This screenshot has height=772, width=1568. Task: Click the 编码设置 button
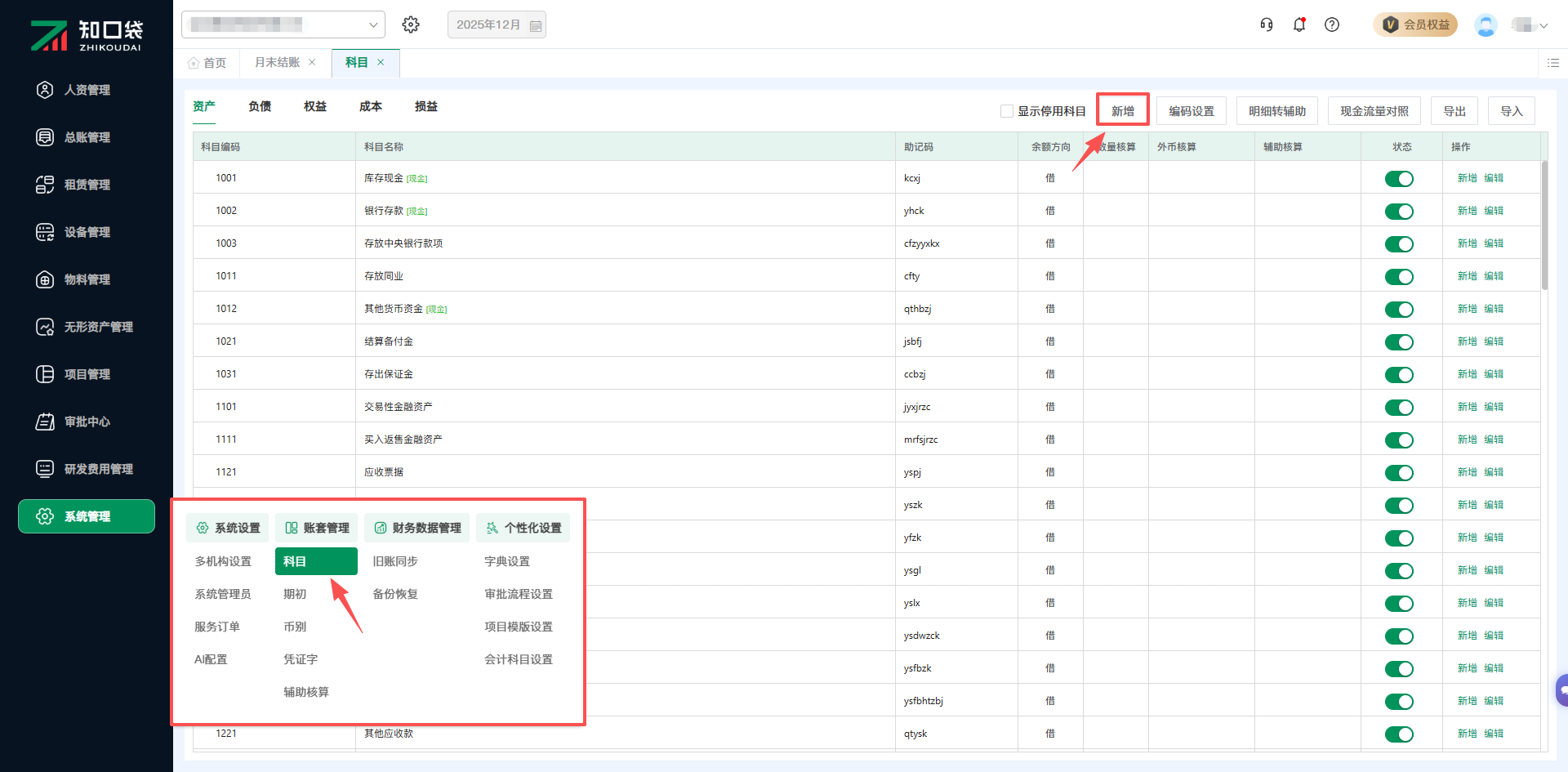(x=1192, y=111)
